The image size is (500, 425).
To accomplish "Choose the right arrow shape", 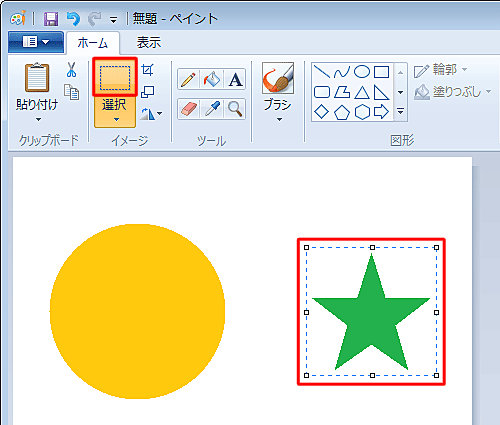I will click(x=381, y=112).
